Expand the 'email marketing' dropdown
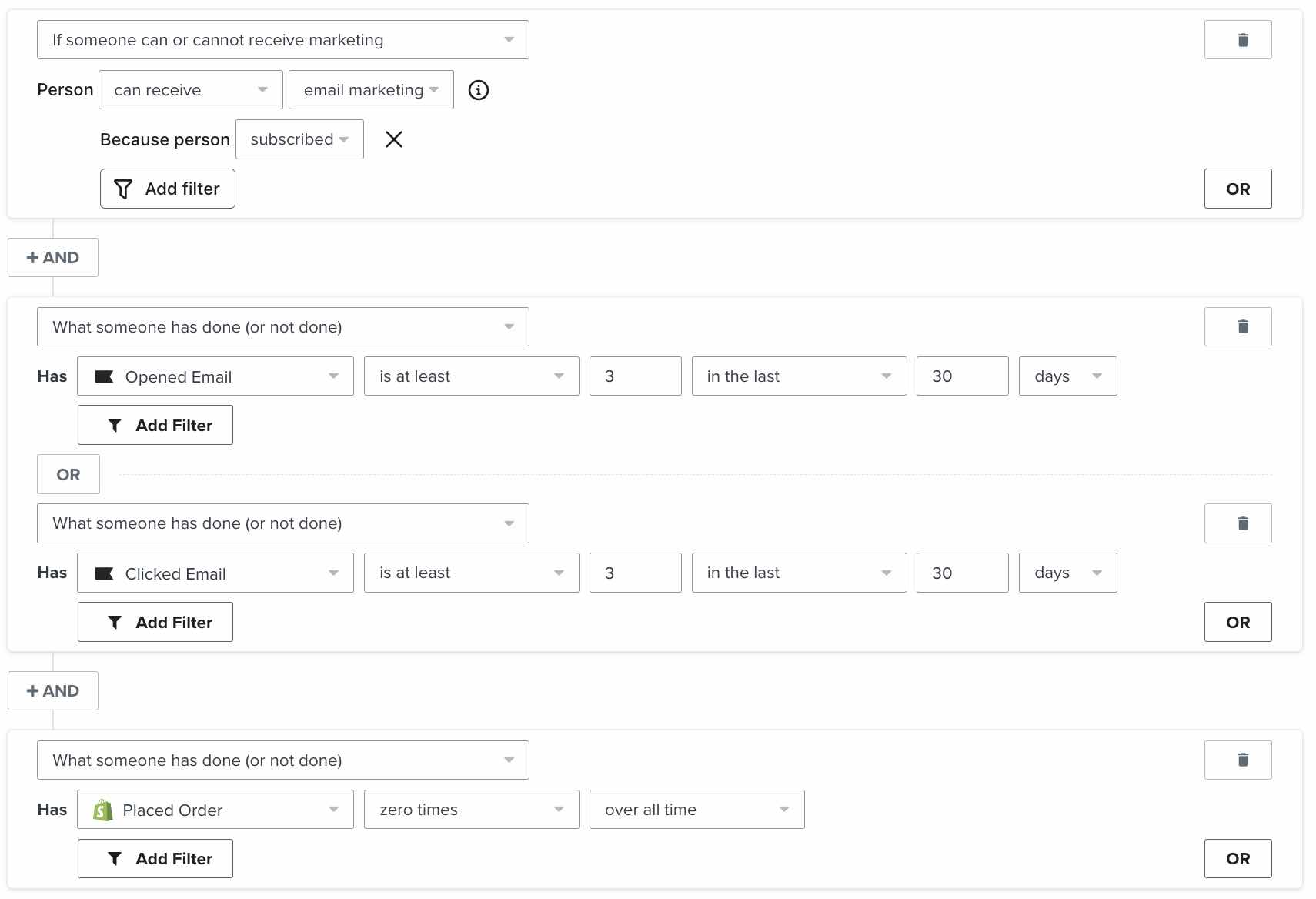Screen dimensions: 1316x899 (371, 90)
